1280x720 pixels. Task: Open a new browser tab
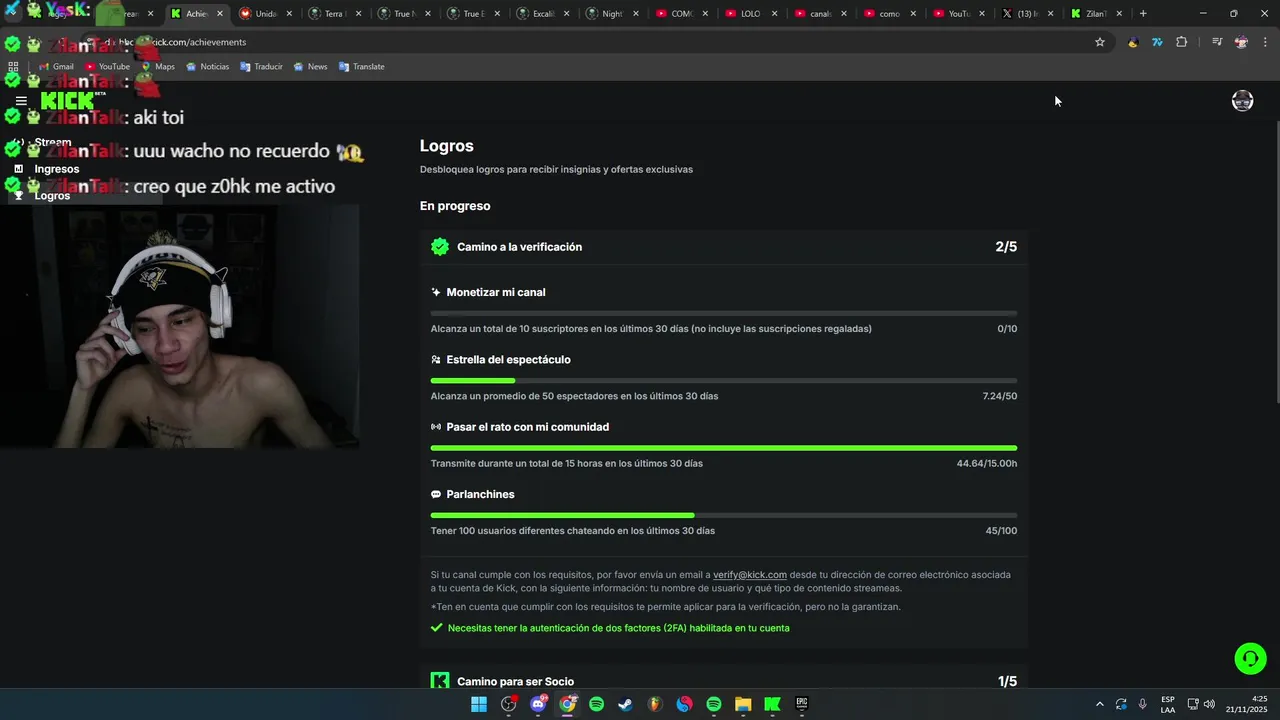(x=1143, y=14)
